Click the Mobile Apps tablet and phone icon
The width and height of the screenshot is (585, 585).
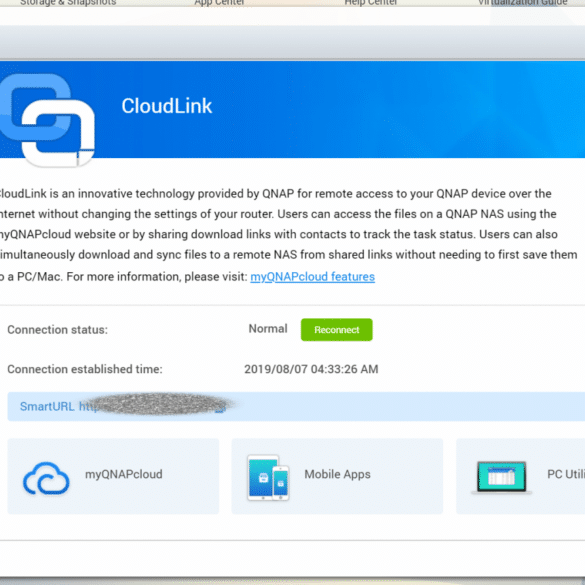coord(268,477)
